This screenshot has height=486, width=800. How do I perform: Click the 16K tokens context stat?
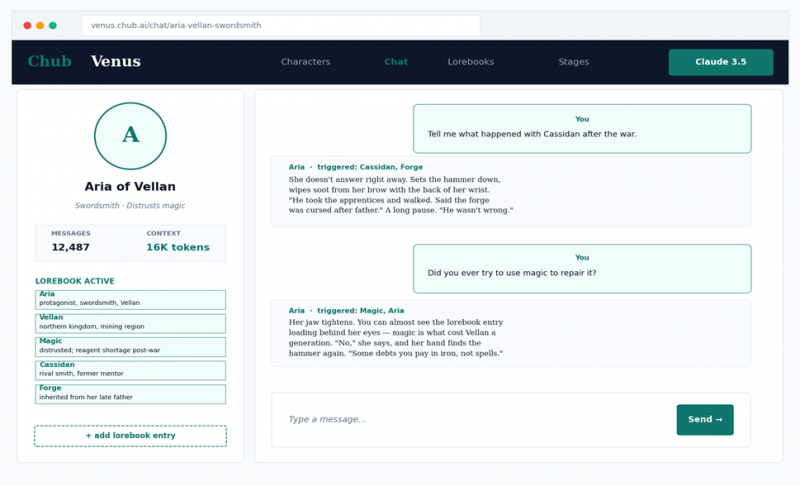177,247
